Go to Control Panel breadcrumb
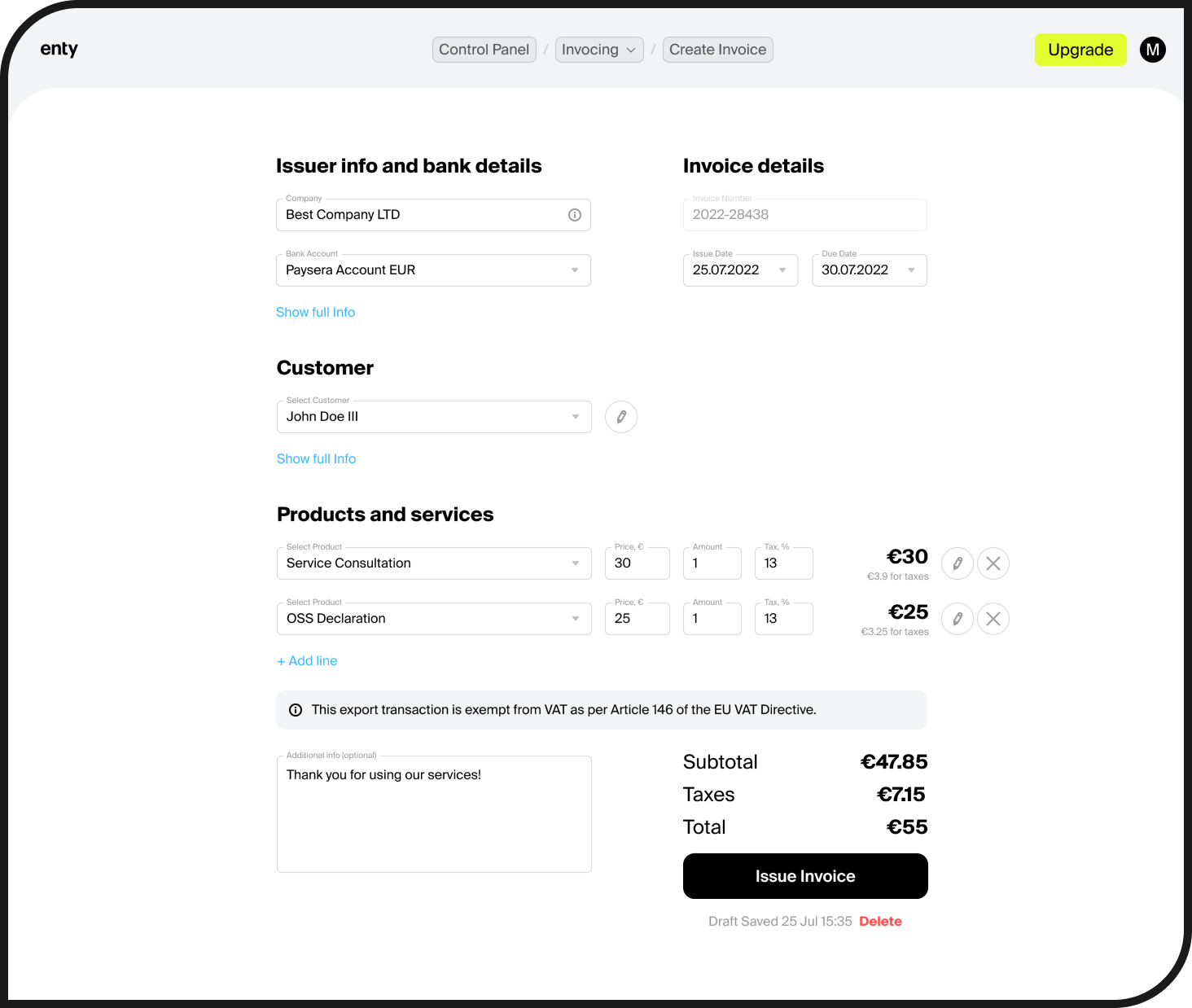 coord(484,50)
